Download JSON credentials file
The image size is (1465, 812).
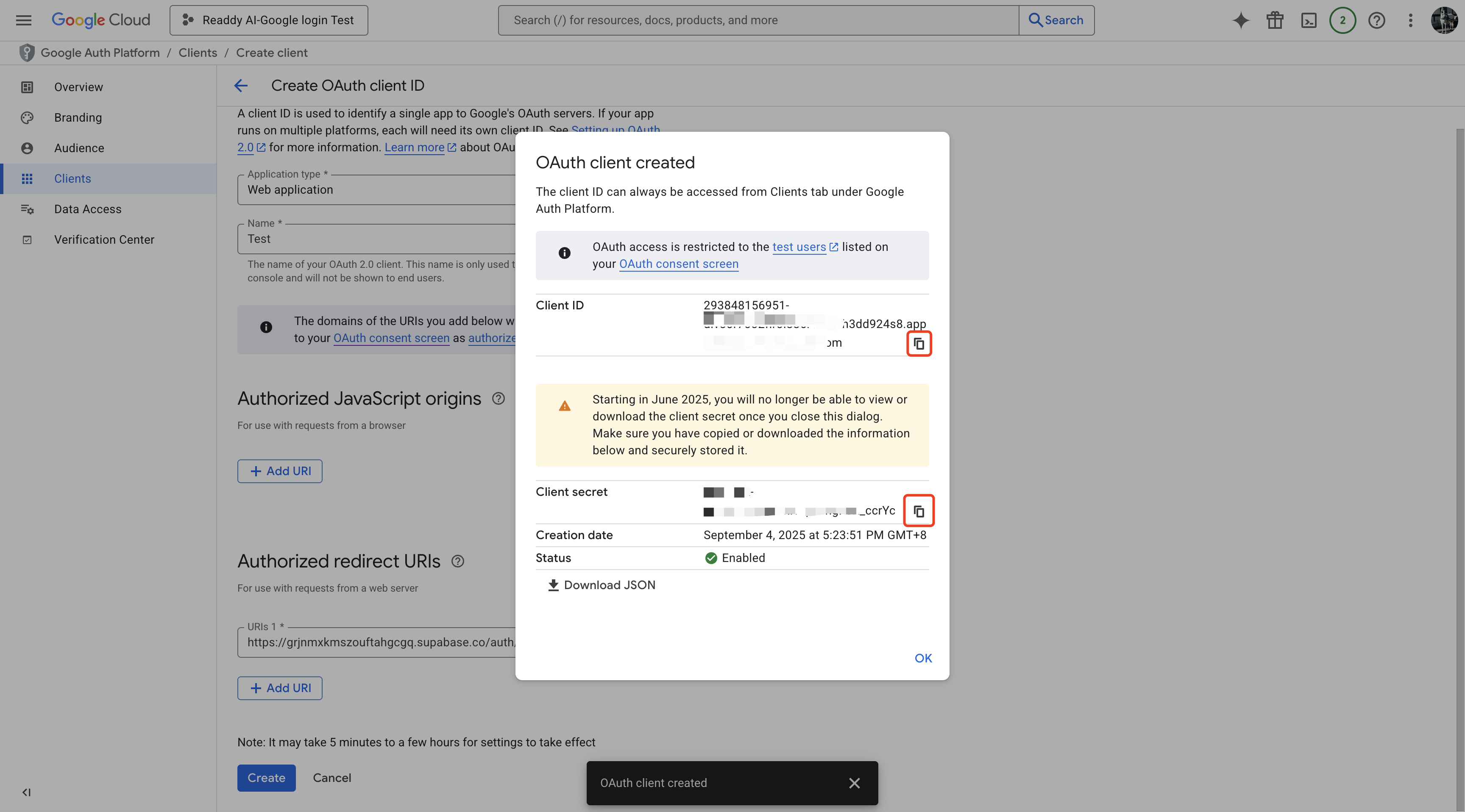point(601,585)
